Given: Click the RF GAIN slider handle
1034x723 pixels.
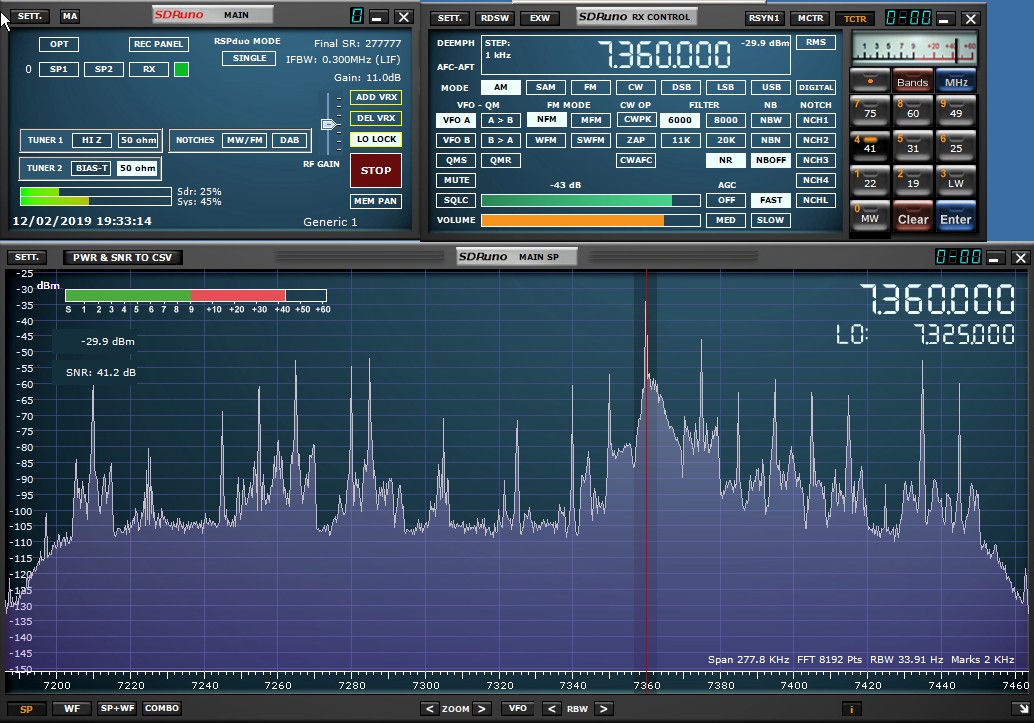Looking at the screenshot, I should coord(328,124).
